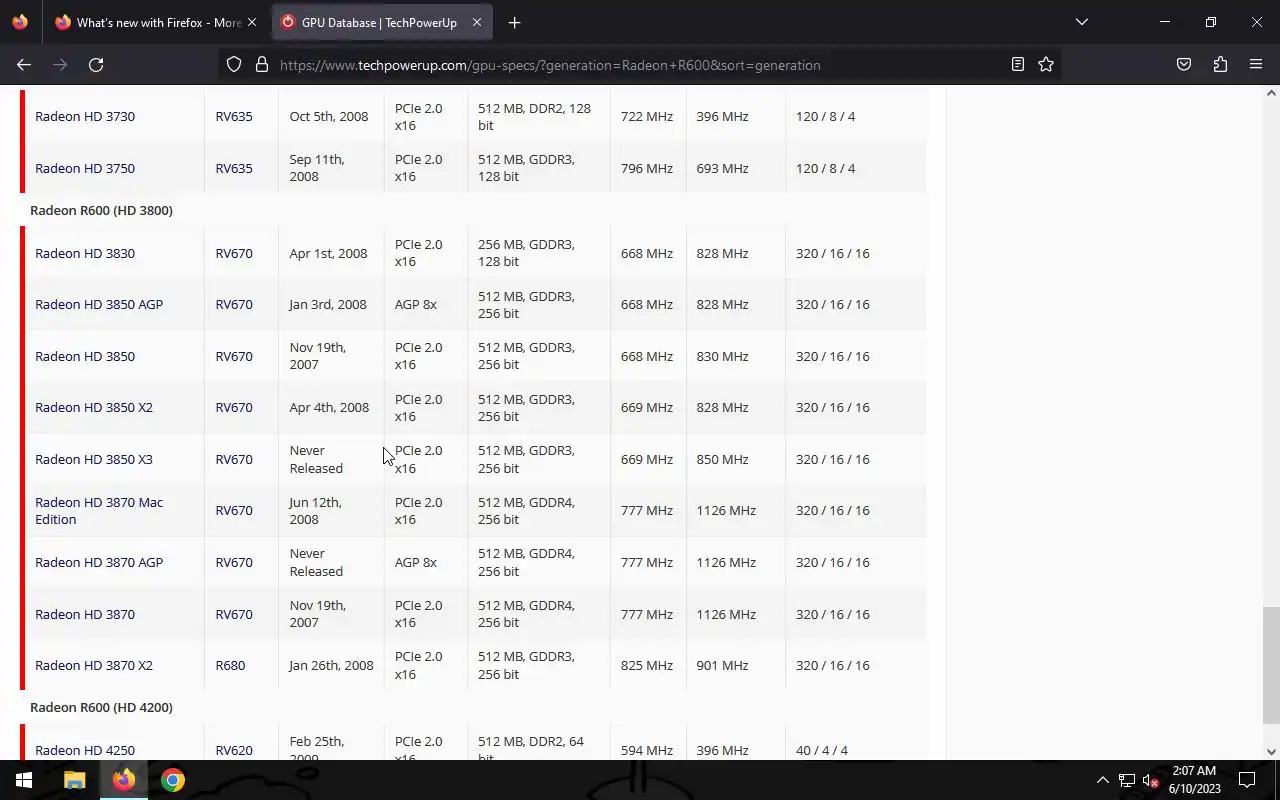Viewport: 1280px width, 800px height.
Task: Click the 40 / 4 / 4 shaders cell
Action: tap(822, 750)
